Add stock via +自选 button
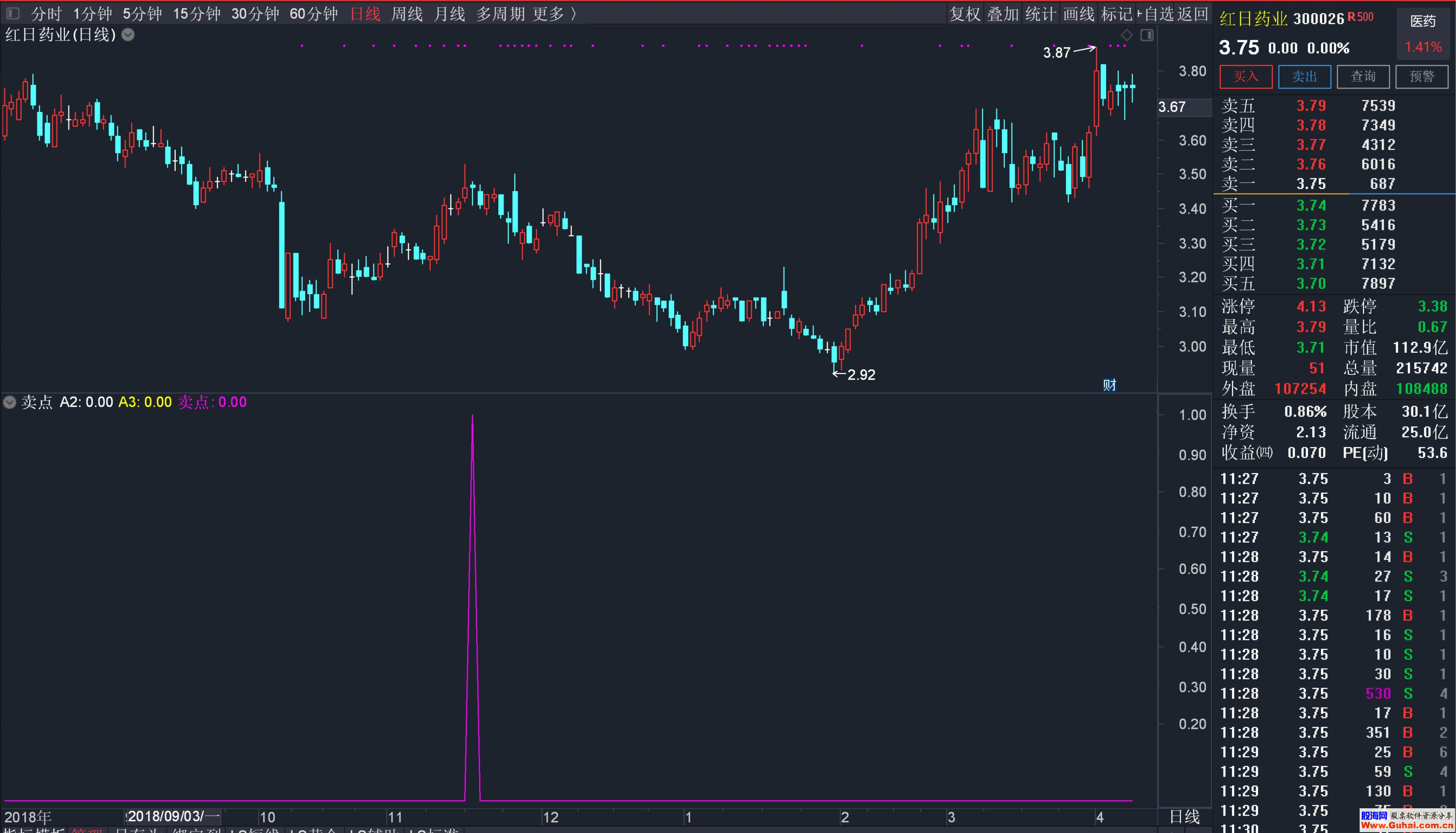Viewport: 1456px width, 833px height. [1156, 14]
